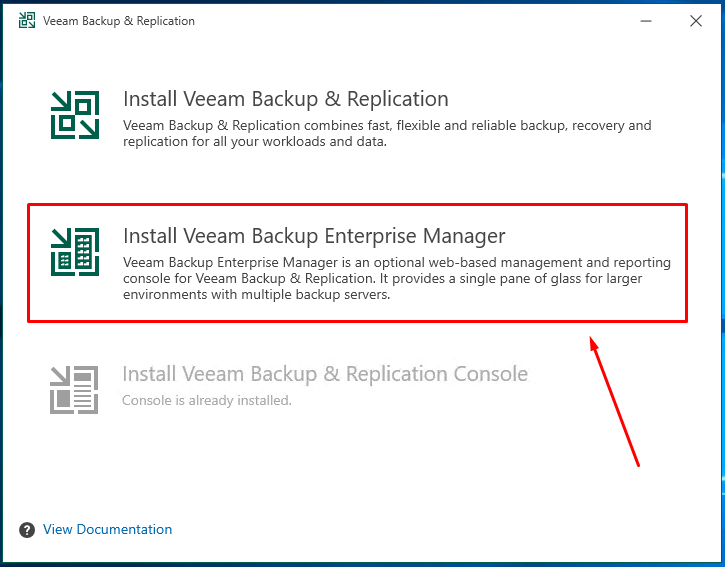Click the greyed-out Console install icon
This screenshot has width=725, height=567.
(x=74, y=389)
